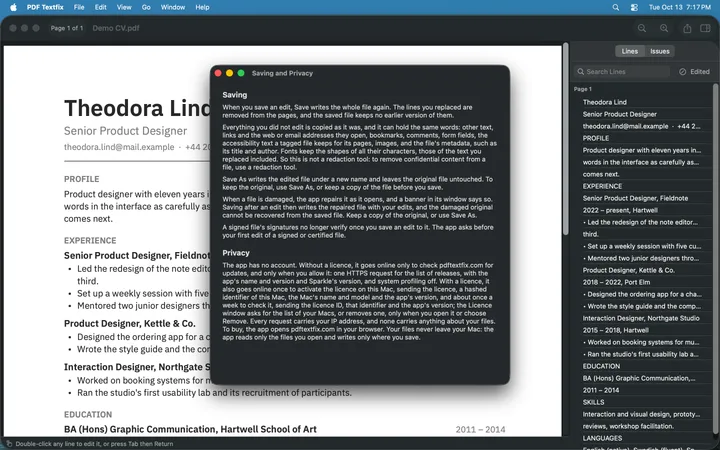This screenshot has width=720, height=450.
Task: Click 'BA (Hons) Graphic Communication' line on the PDF page
Action: [190, 429]
